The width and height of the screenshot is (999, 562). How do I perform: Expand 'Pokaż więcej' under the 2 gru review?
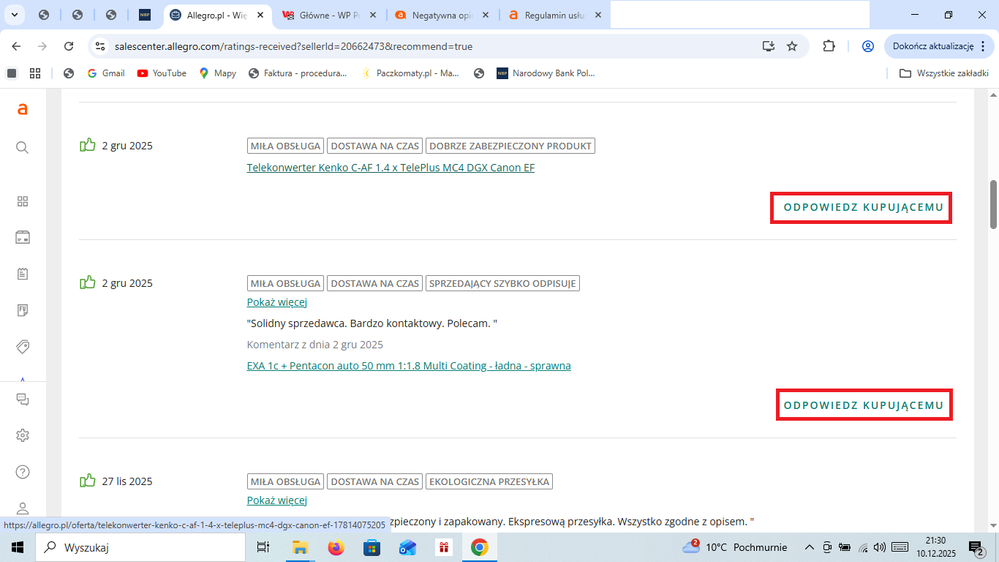click(277, 302)
